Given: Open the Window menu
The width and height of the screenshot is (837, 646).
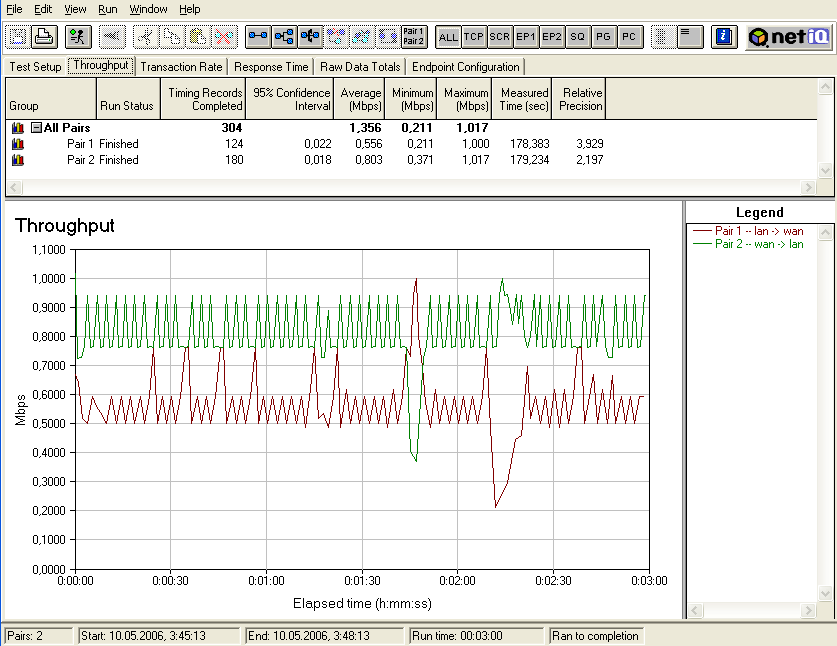Looking at the screenshot, I should pyautogui.click(x=148, y=9).
